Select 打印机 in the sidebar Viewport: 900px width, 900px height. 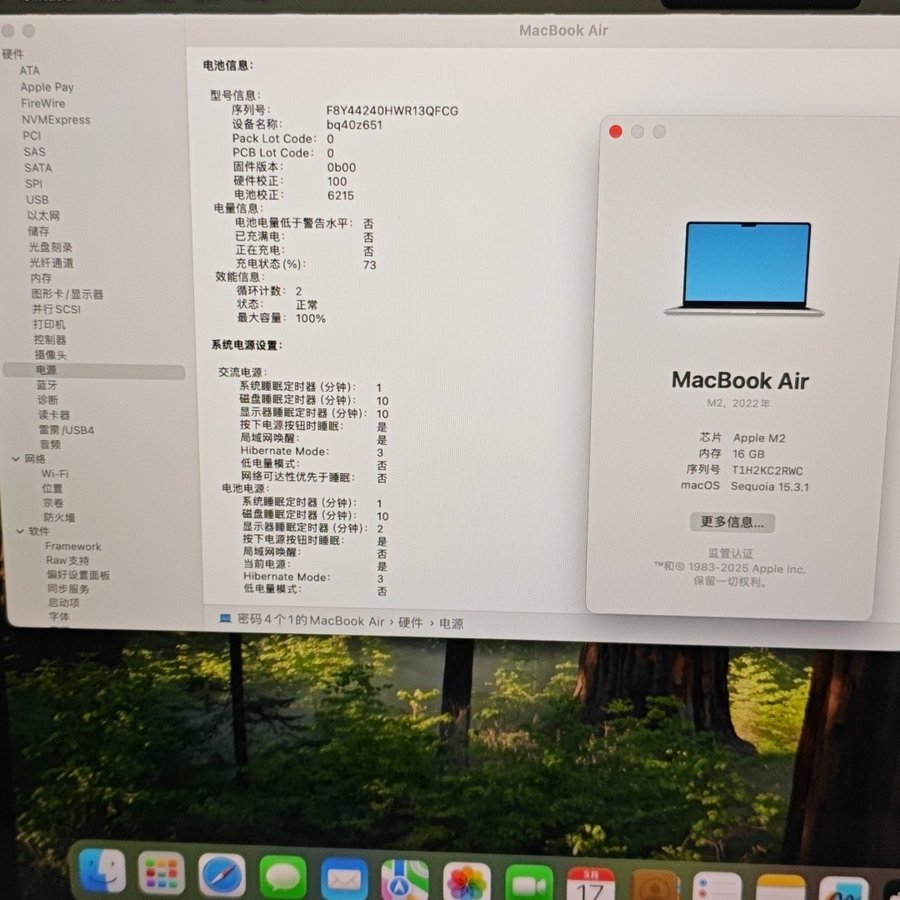click(49, 324)
